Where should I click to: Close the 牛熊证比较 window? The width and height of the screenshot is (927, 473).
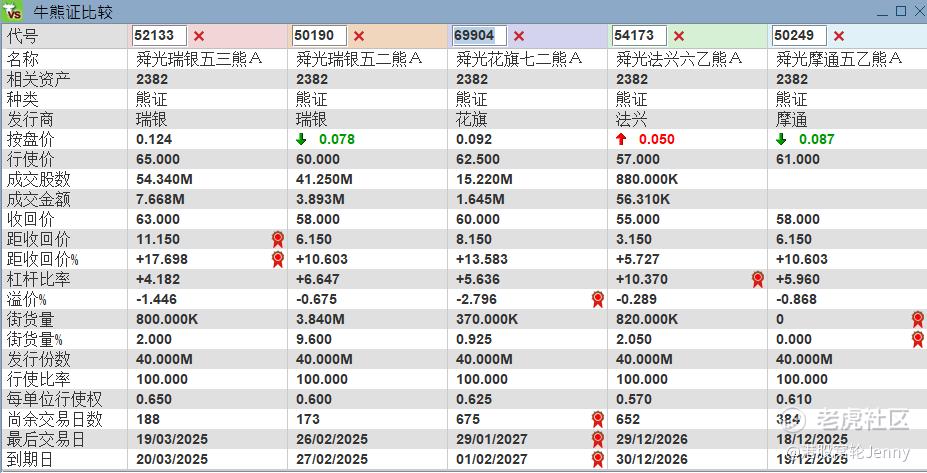(x=919, y=11)
